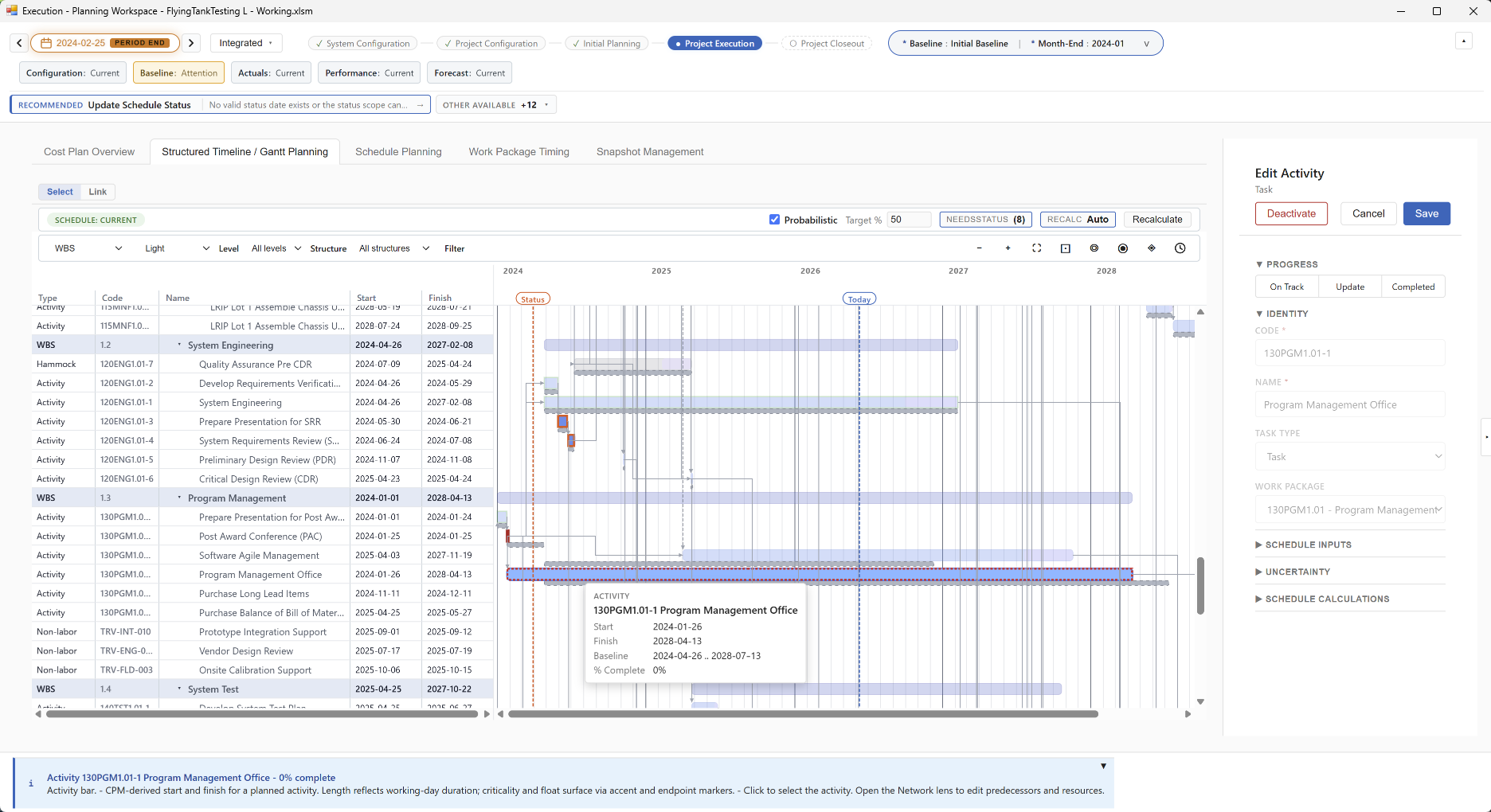Switch to Select mode
The image size is (1491, 812).
coord(60,192)
